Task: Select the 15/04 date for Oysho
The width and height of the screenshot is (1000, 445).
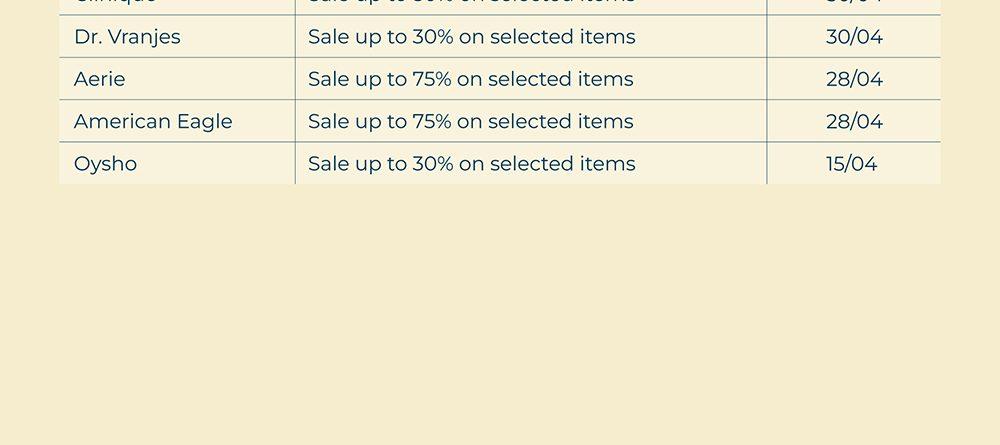Action: [x=851, y=163]
